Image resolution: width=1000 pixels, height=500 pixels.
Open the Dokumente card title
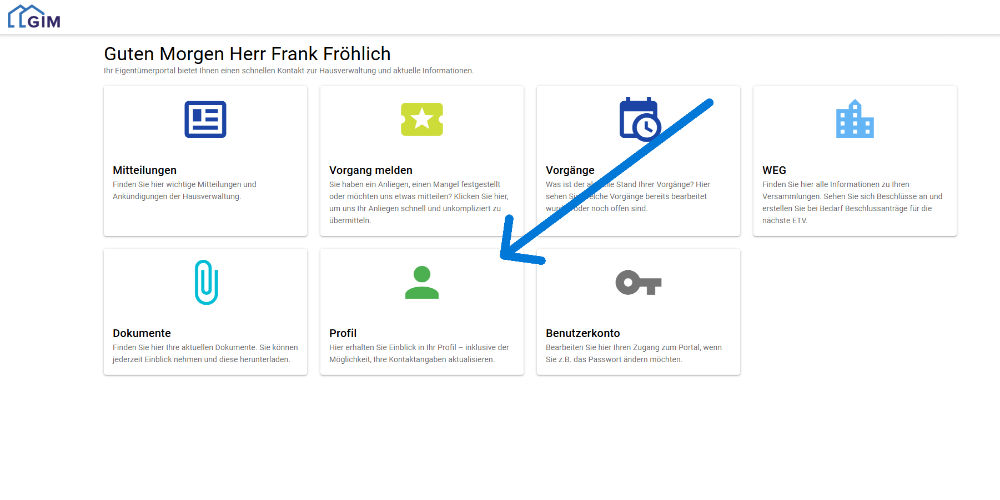(x=142, y=333)
